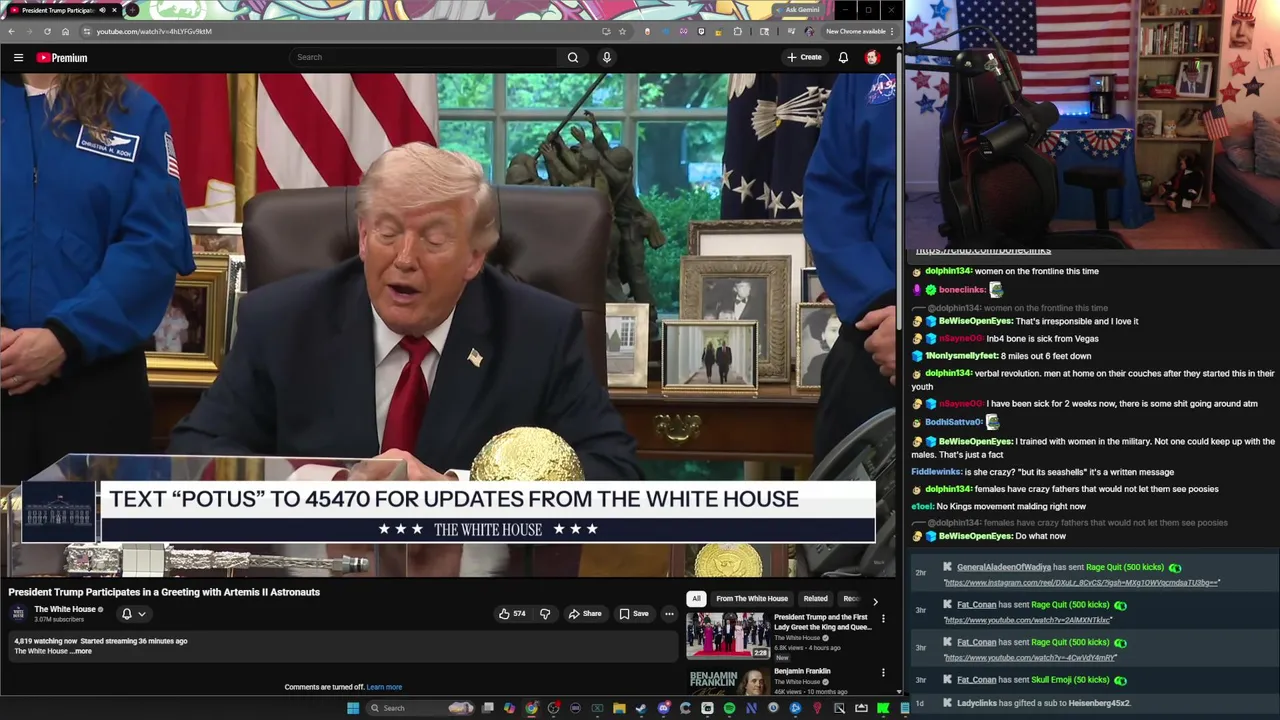Viewport: 1280px width, 720px height.
Task: Select the Related chip
Action: click(815, 599)
